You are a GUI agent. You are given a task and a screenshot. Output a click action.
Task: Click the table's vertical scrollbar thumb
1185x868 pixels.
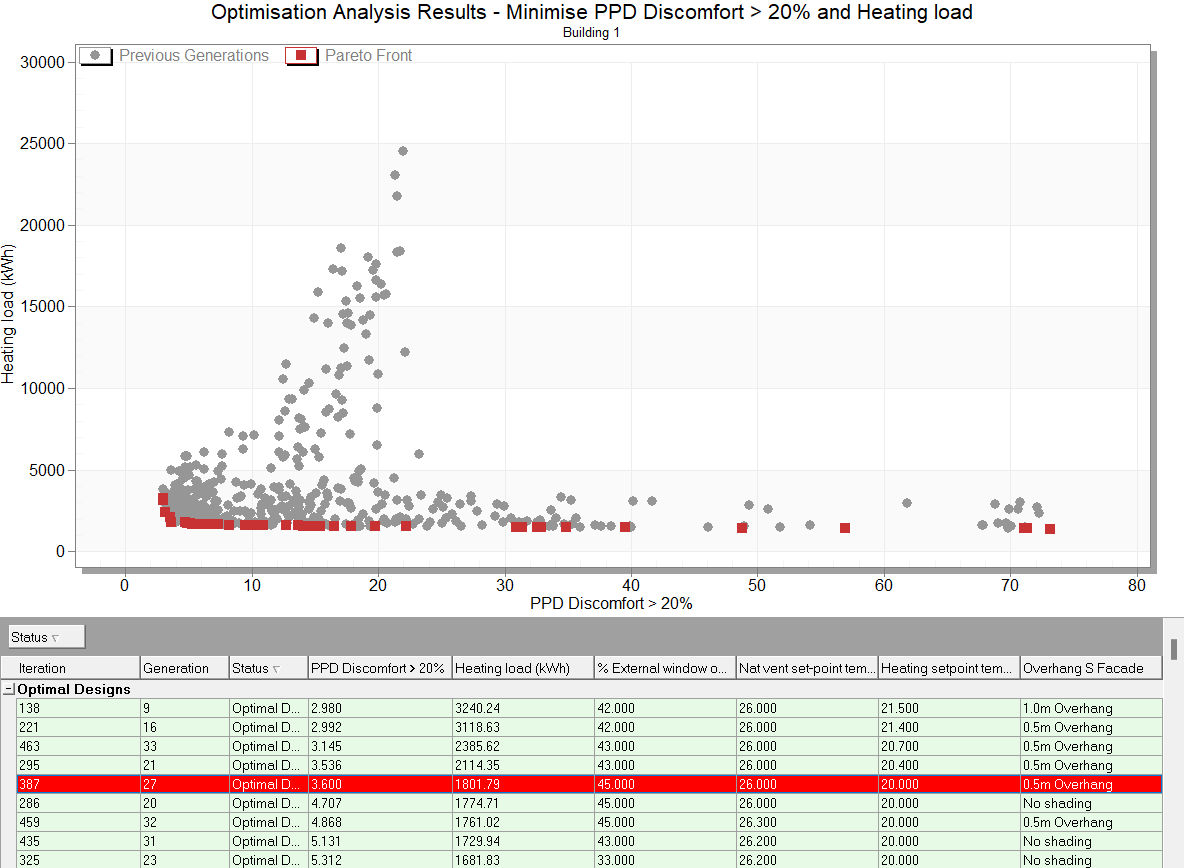click(x=1175, y=648)
